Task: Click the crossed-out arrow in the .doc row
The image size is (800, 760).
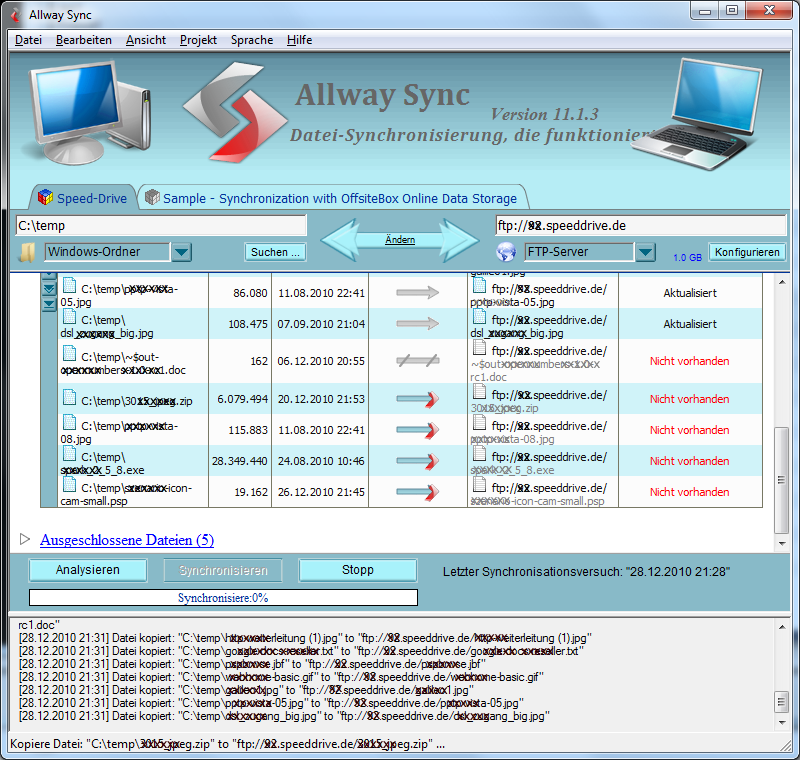Action: pos(418,361)
